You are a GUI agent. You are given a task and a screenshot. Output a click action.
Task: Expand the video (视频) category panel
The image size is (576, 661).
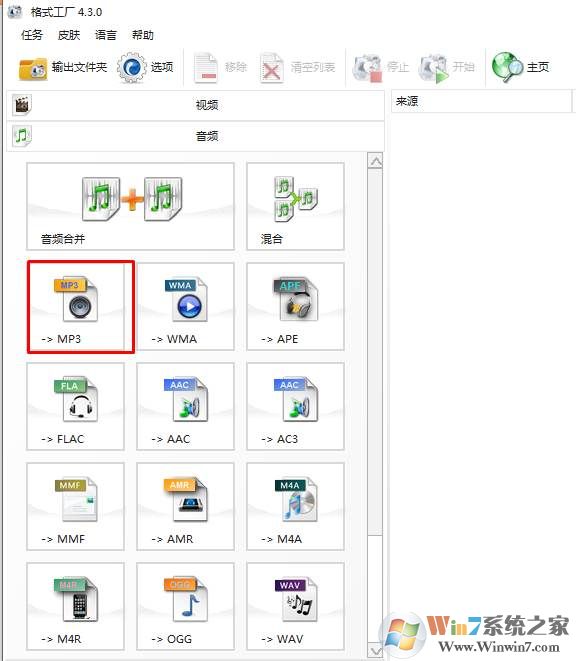(x=196, y=105)
